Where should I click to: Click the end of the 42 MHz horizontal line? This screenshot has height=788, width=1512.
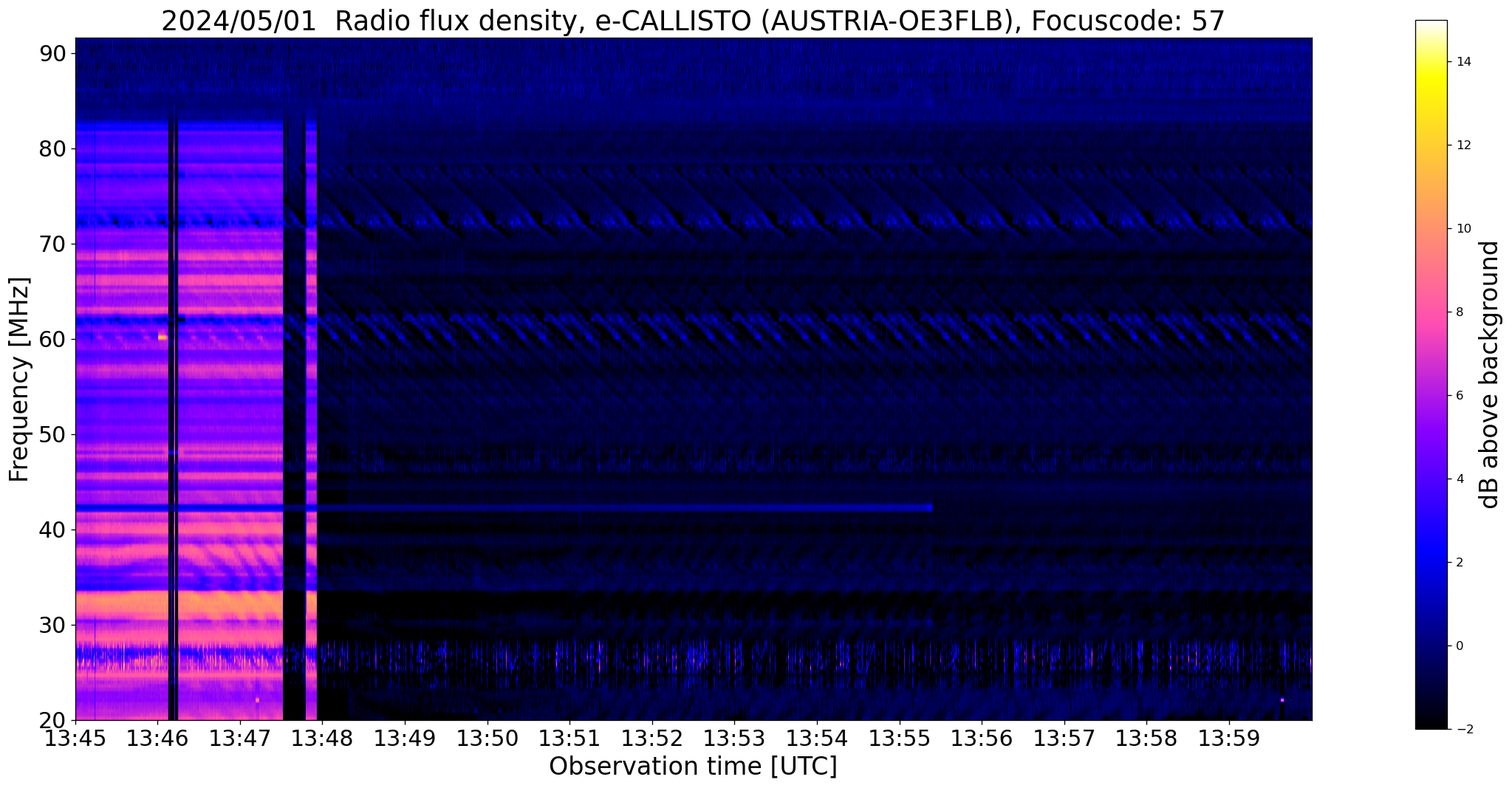(x=931, y=508)
